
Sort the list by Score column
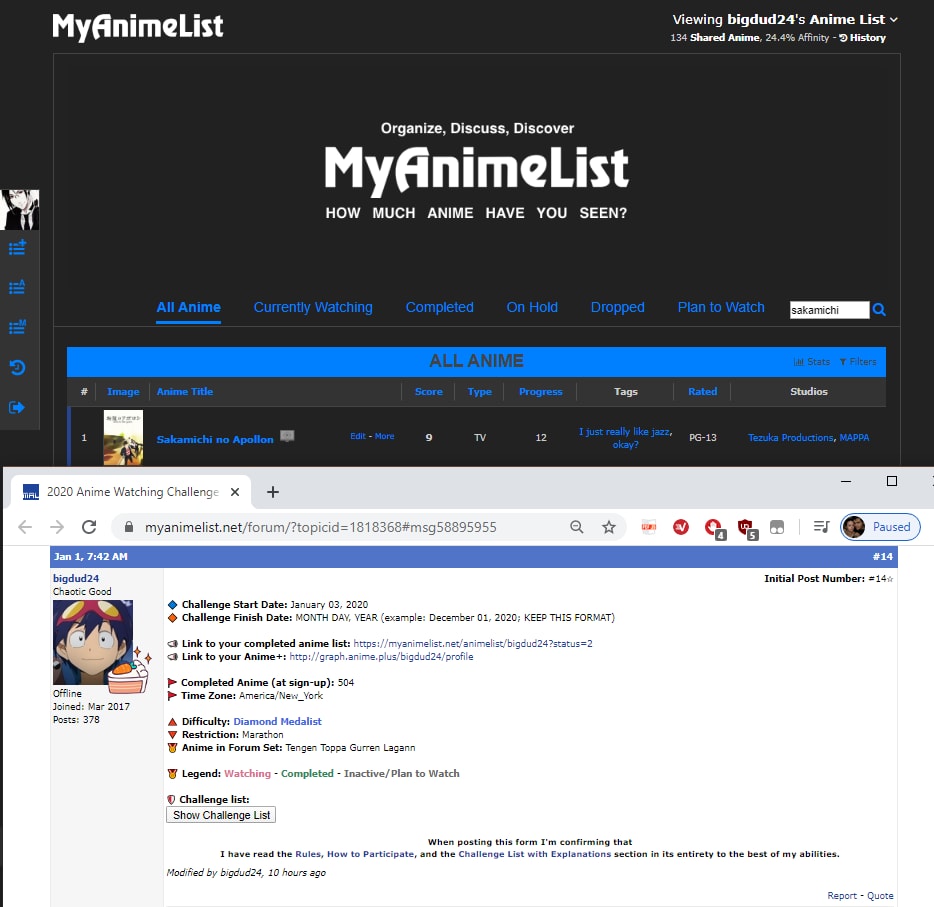point(429,392)
